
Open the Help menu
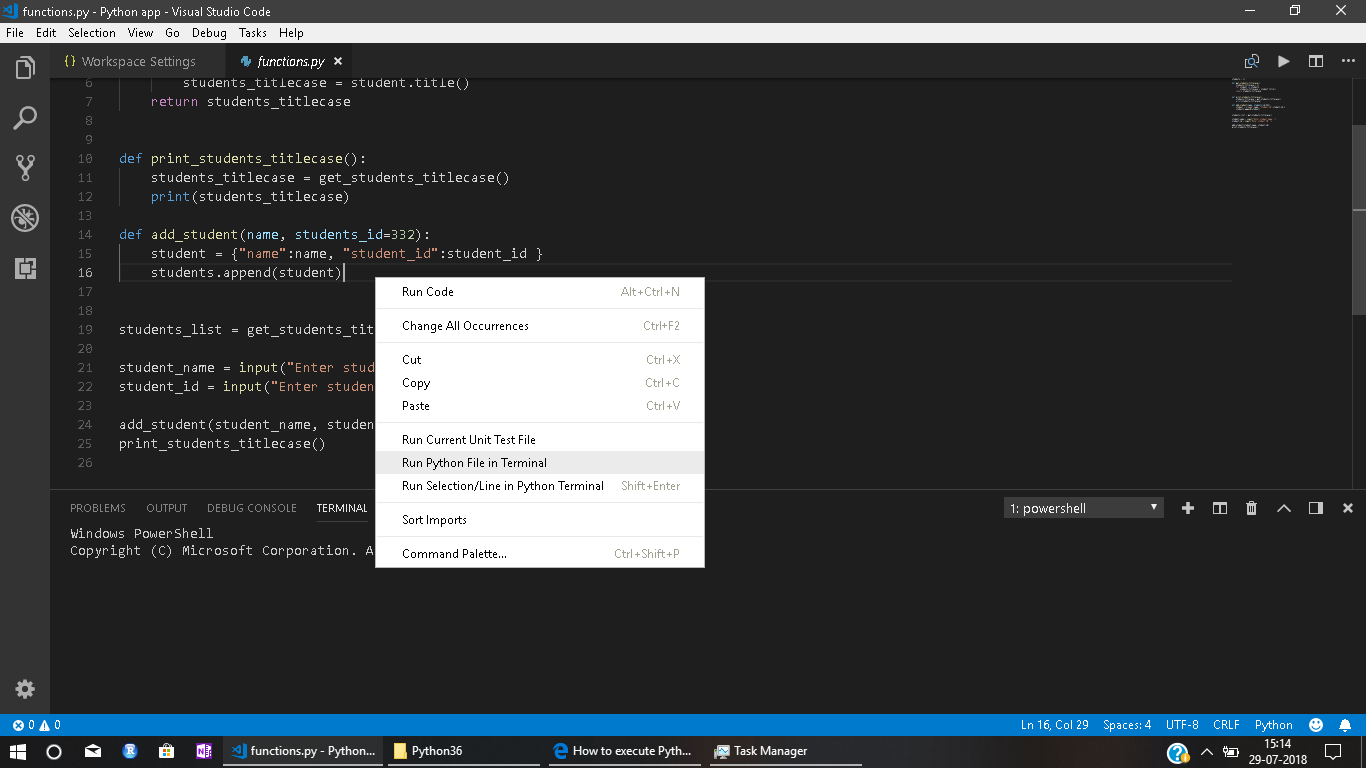[x=291, y=33]
